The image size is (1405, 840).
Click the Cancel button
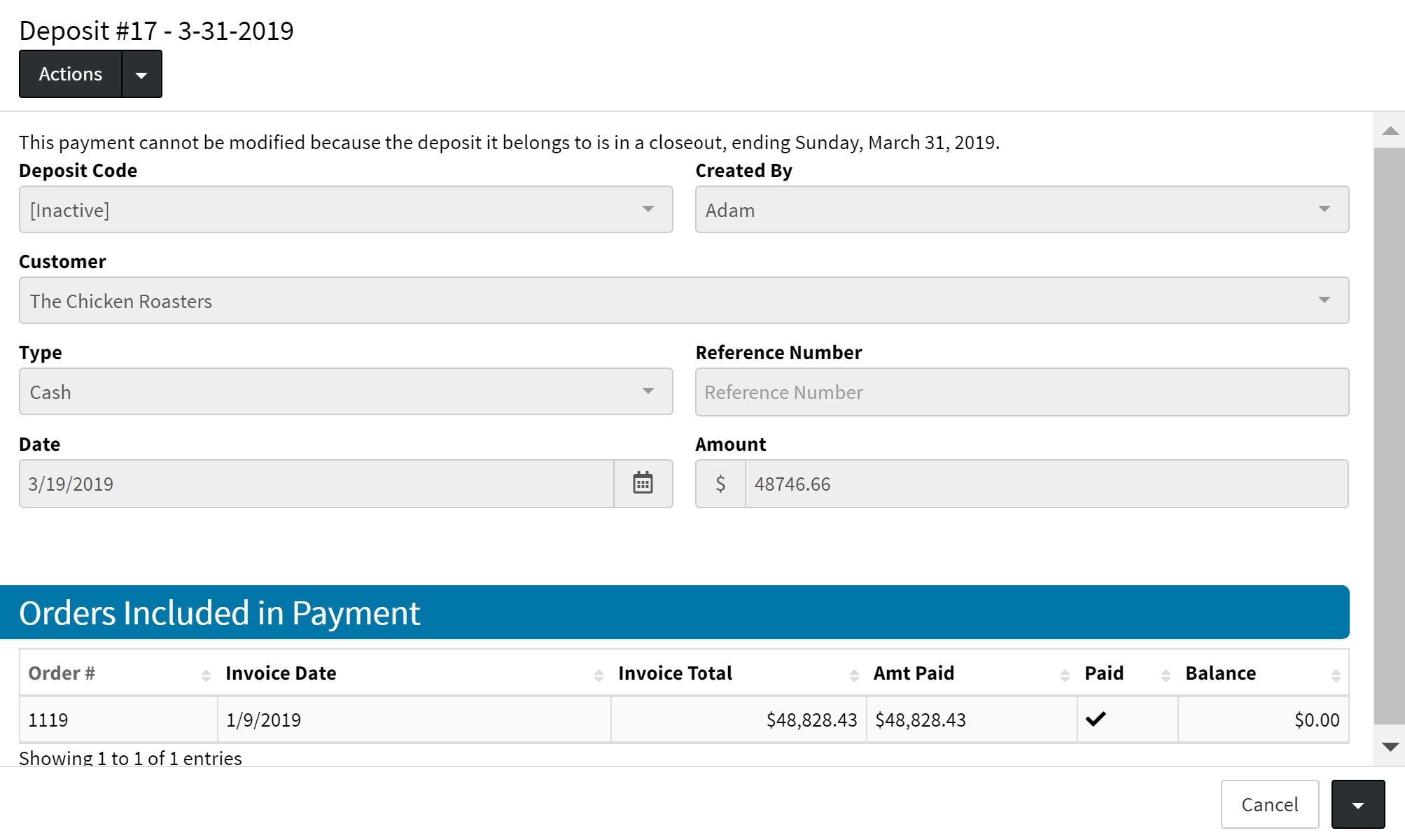tap(1269, 804)
